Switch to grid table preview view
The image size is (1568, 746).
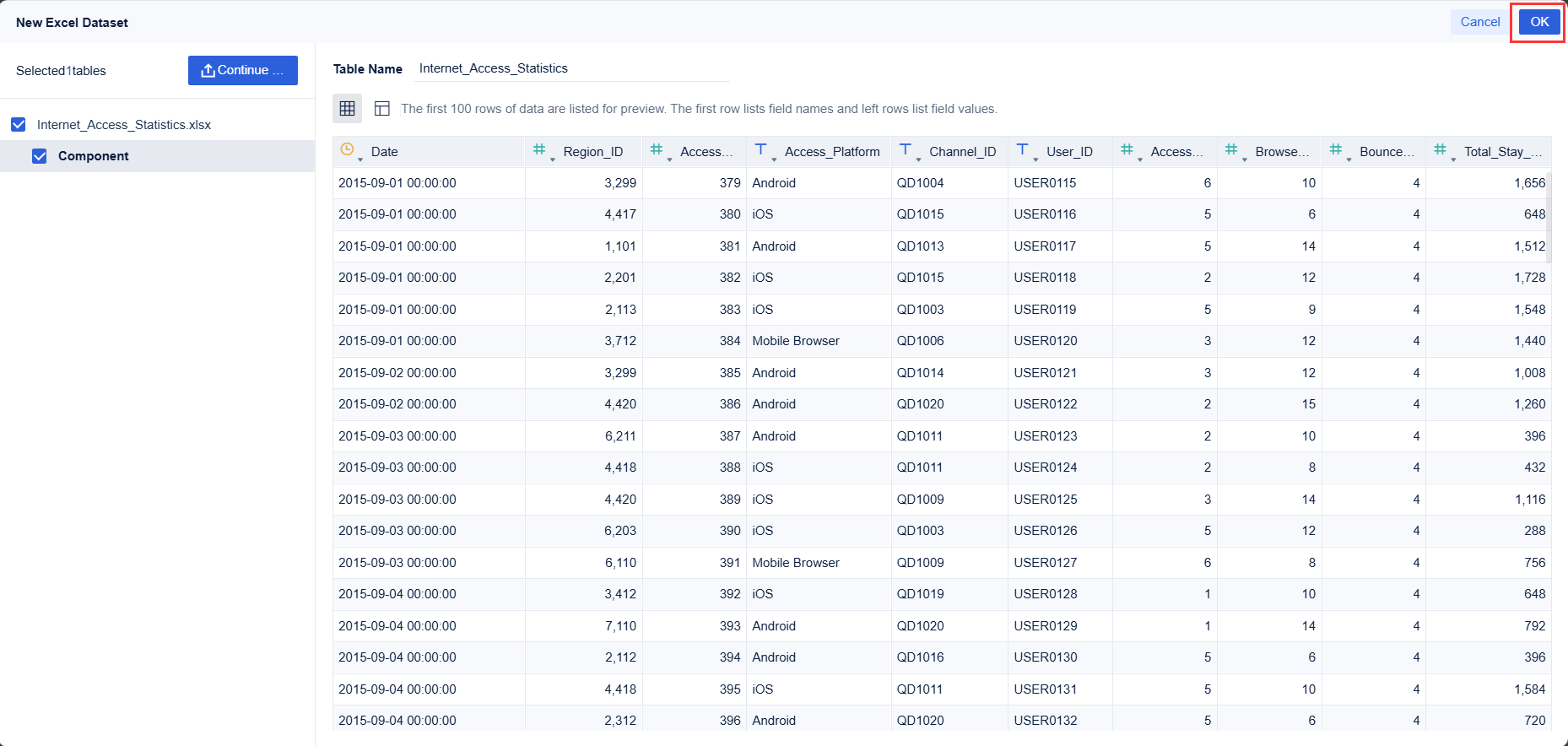(347, 108)
